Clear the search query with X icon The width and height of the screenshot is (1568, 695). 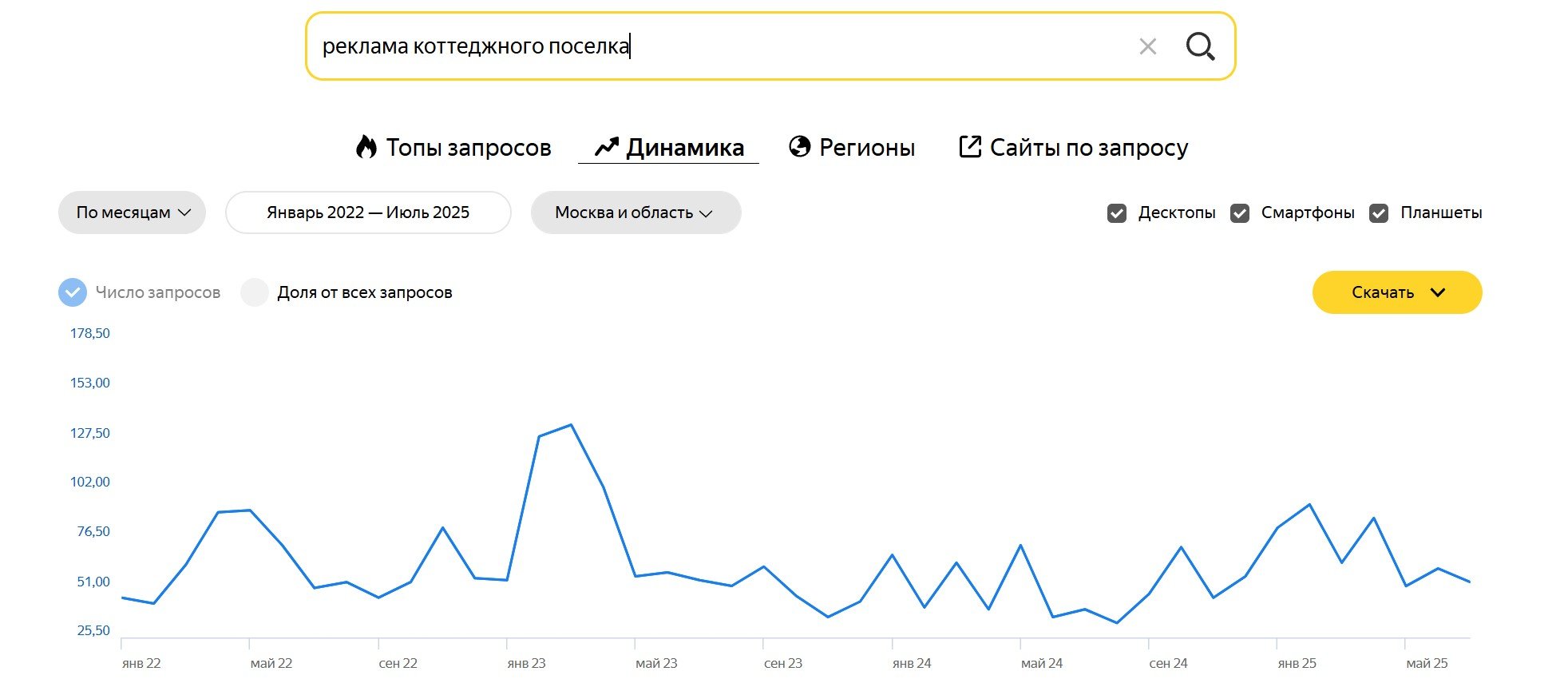point(1148,46)
